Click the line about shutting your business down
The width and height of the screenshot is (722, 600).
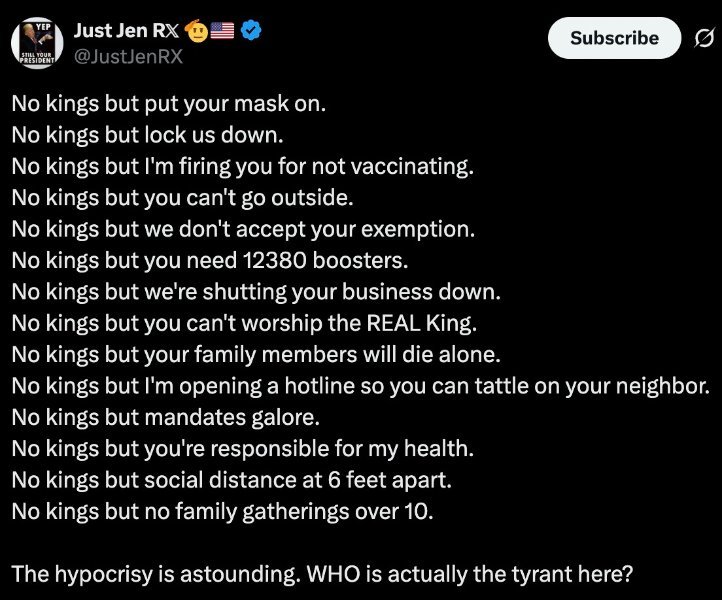point(255,291)
